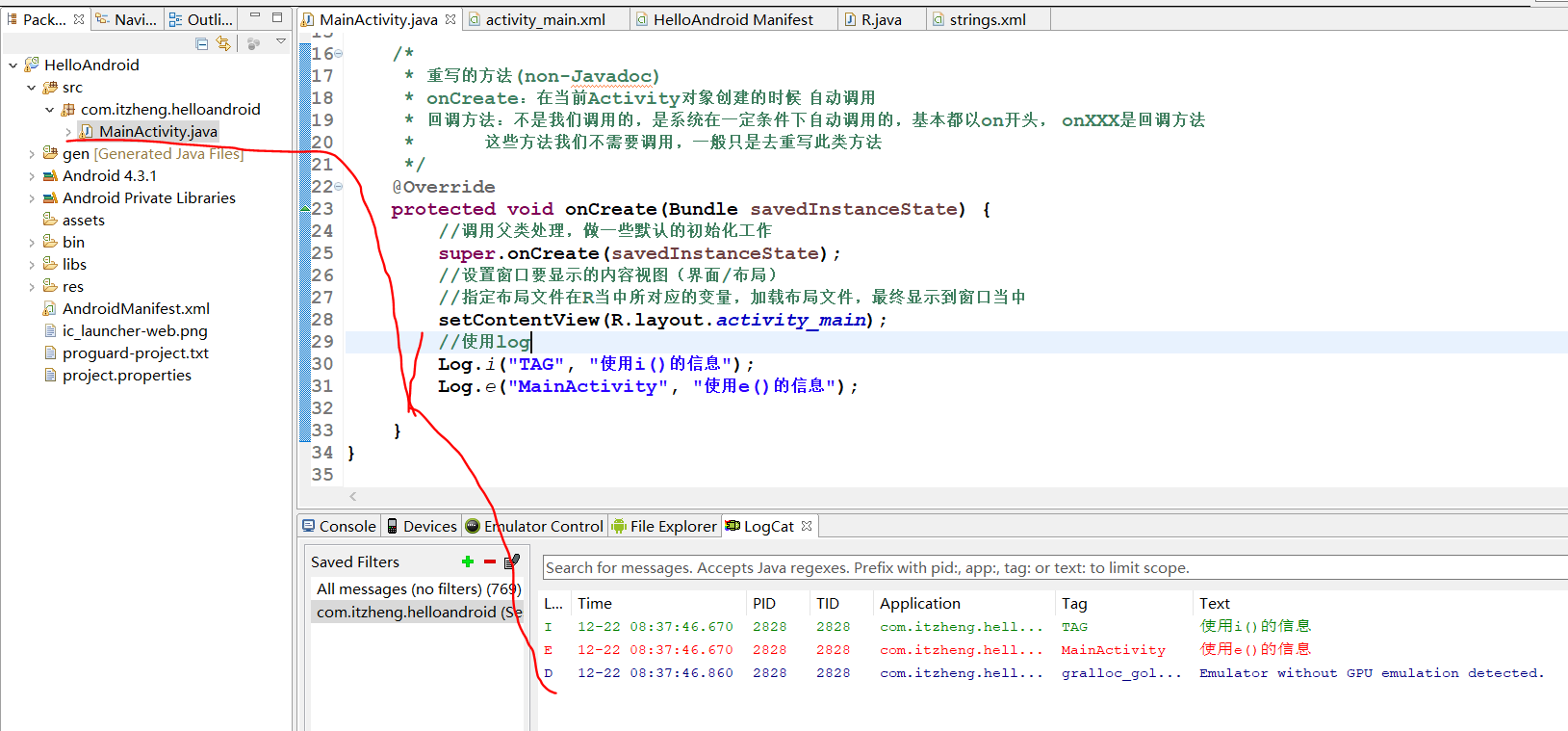Click the grayed focus task icon
The image size is (1568, 731).
point(254,43)
